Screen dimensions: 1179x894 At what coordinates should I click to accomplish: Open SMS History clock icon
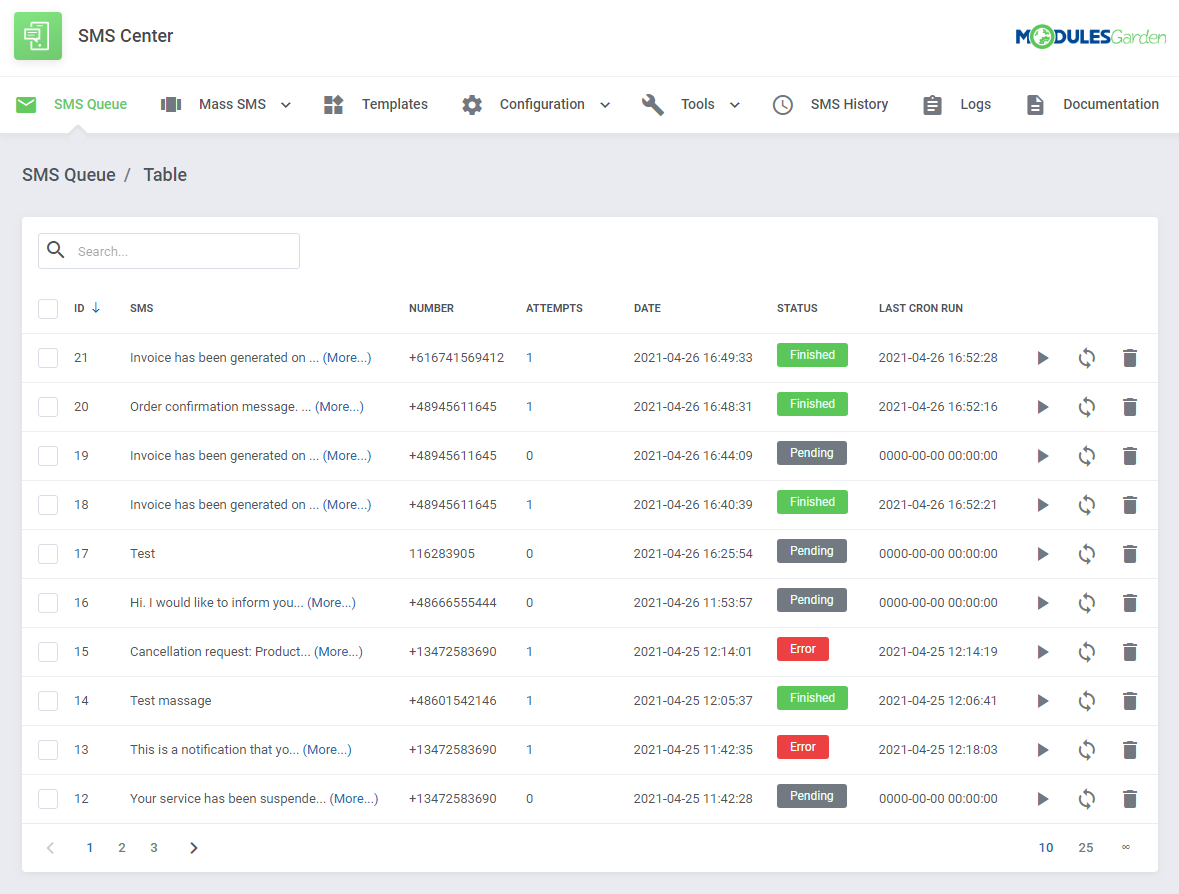782,103
